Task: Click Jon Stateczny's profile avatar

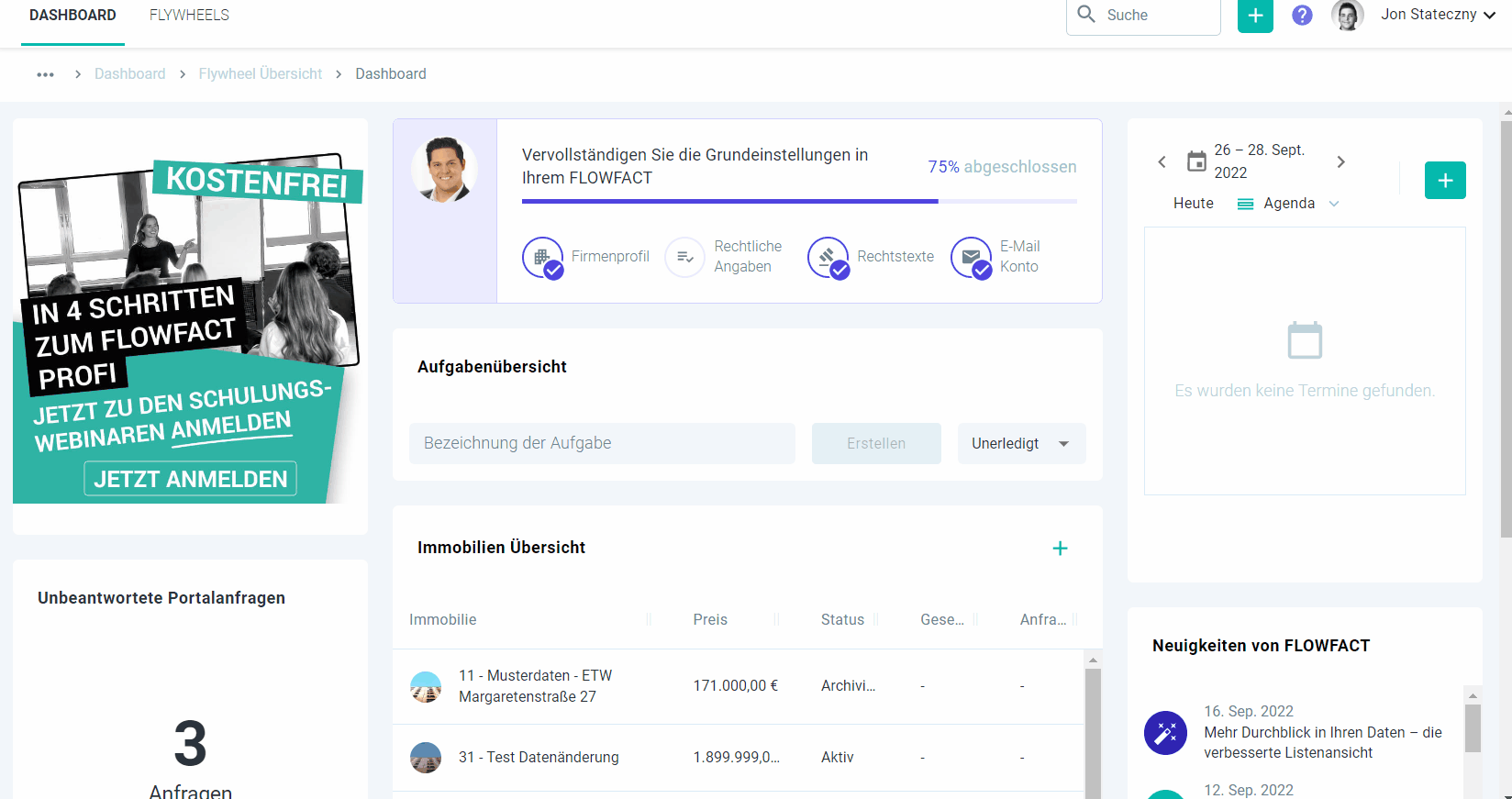Action: pyautogui.click(x=1347, y=16)
